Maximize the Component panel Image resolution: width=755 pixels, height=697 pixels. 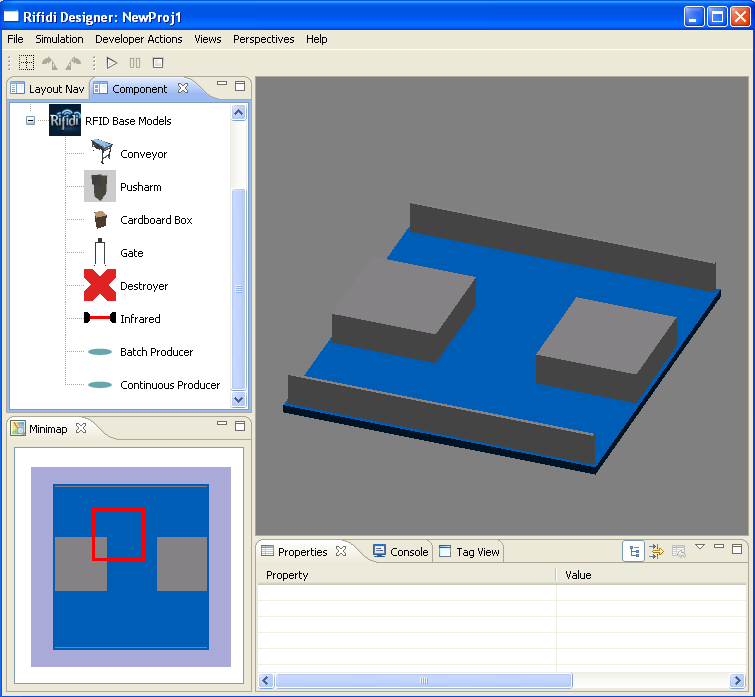pos(240,86)
